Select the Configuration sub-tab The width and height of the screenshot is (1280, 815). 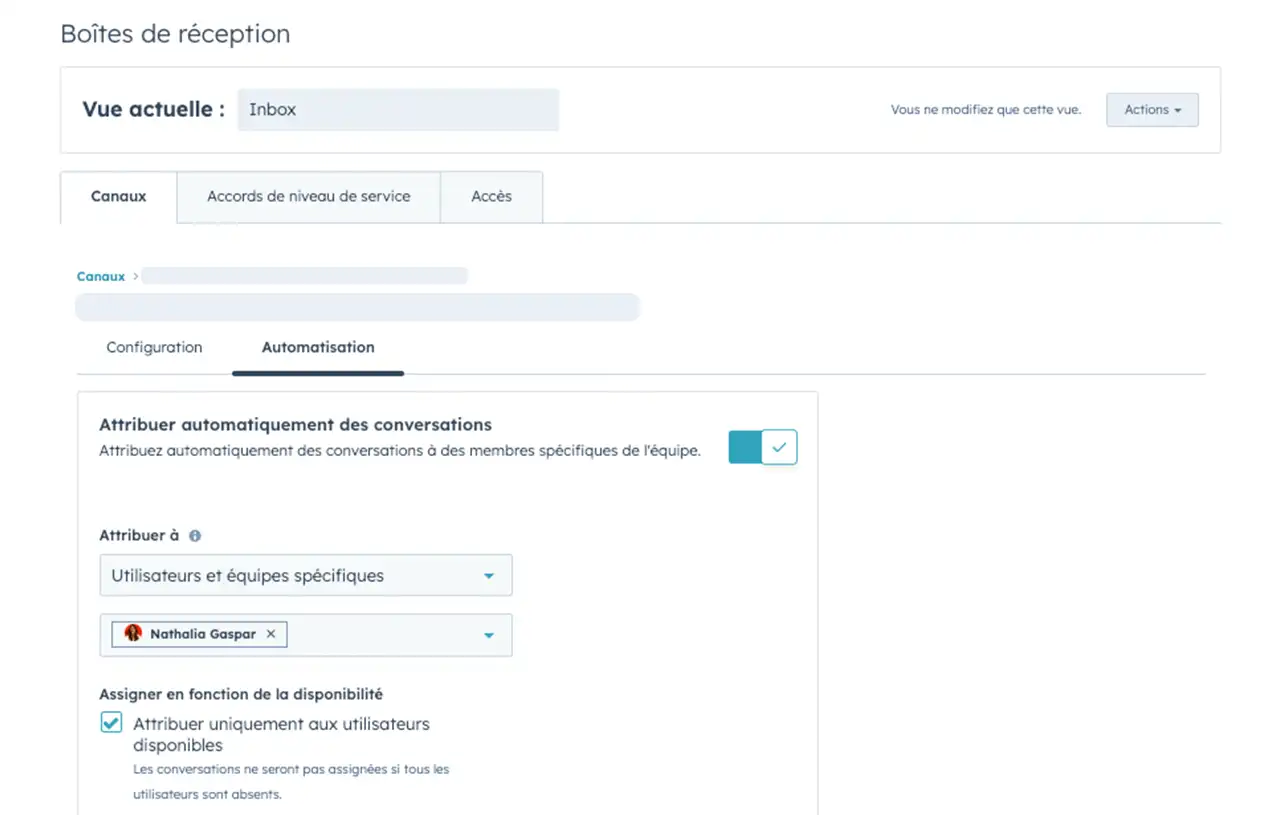pyautogui.click(x=154, y=348)
